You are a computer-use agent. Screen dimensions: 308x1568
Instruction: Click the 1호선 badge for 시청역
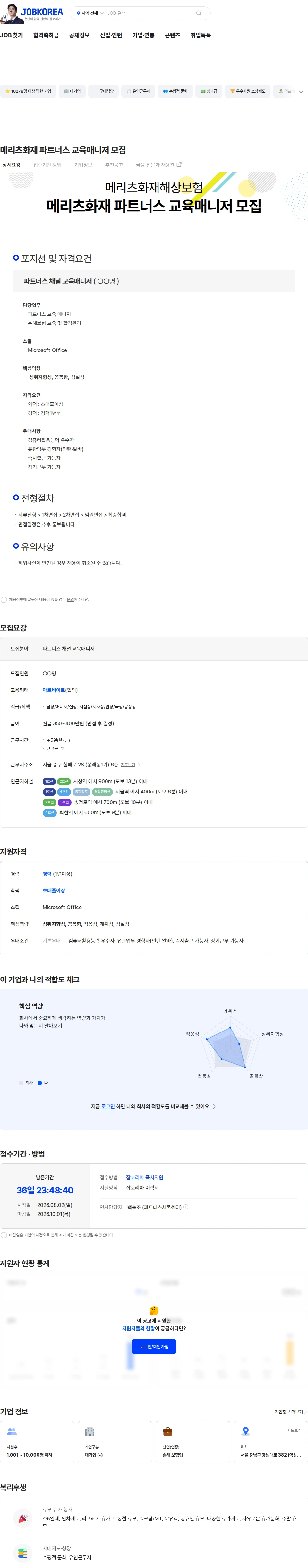pyautogui.click(x=49, y=782)
